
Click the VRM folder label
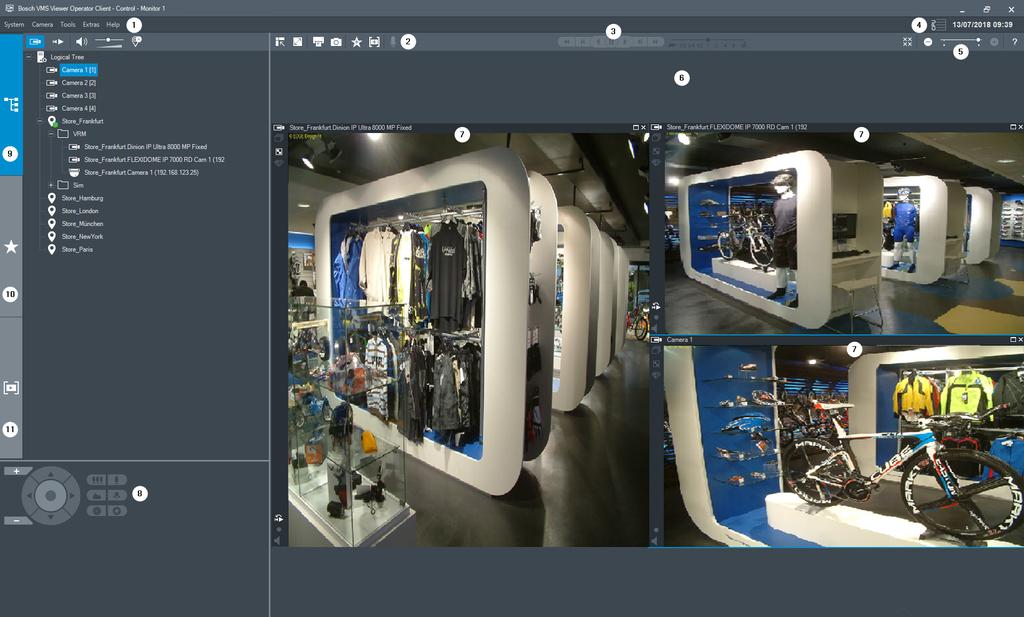click(79, 134)
